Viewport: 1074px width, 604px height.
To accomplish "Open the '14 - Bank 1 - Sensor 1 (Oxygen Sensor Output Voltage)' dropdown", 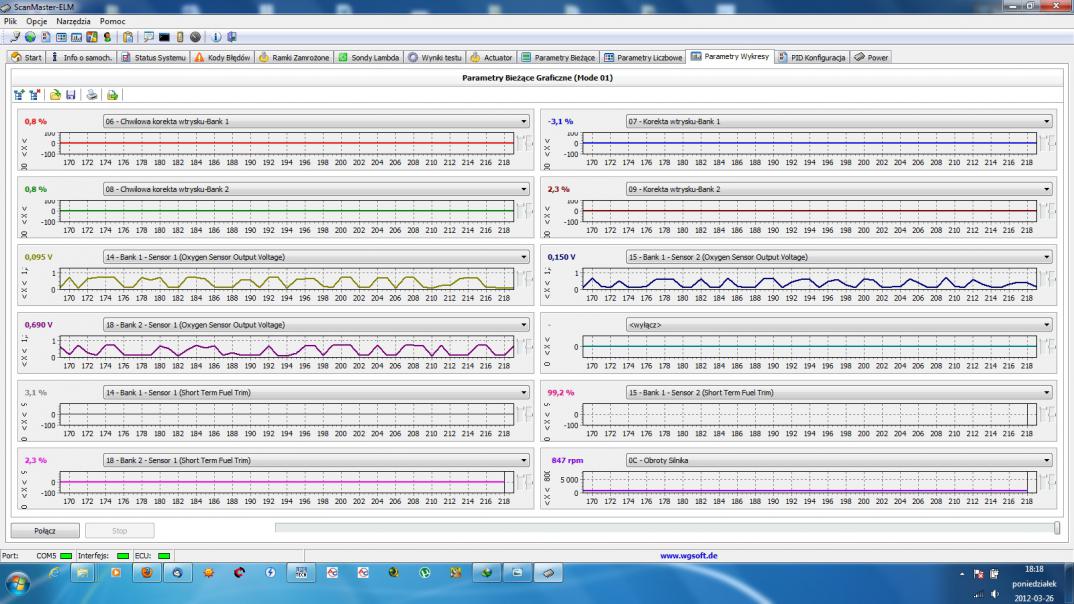I will [316, 257].
